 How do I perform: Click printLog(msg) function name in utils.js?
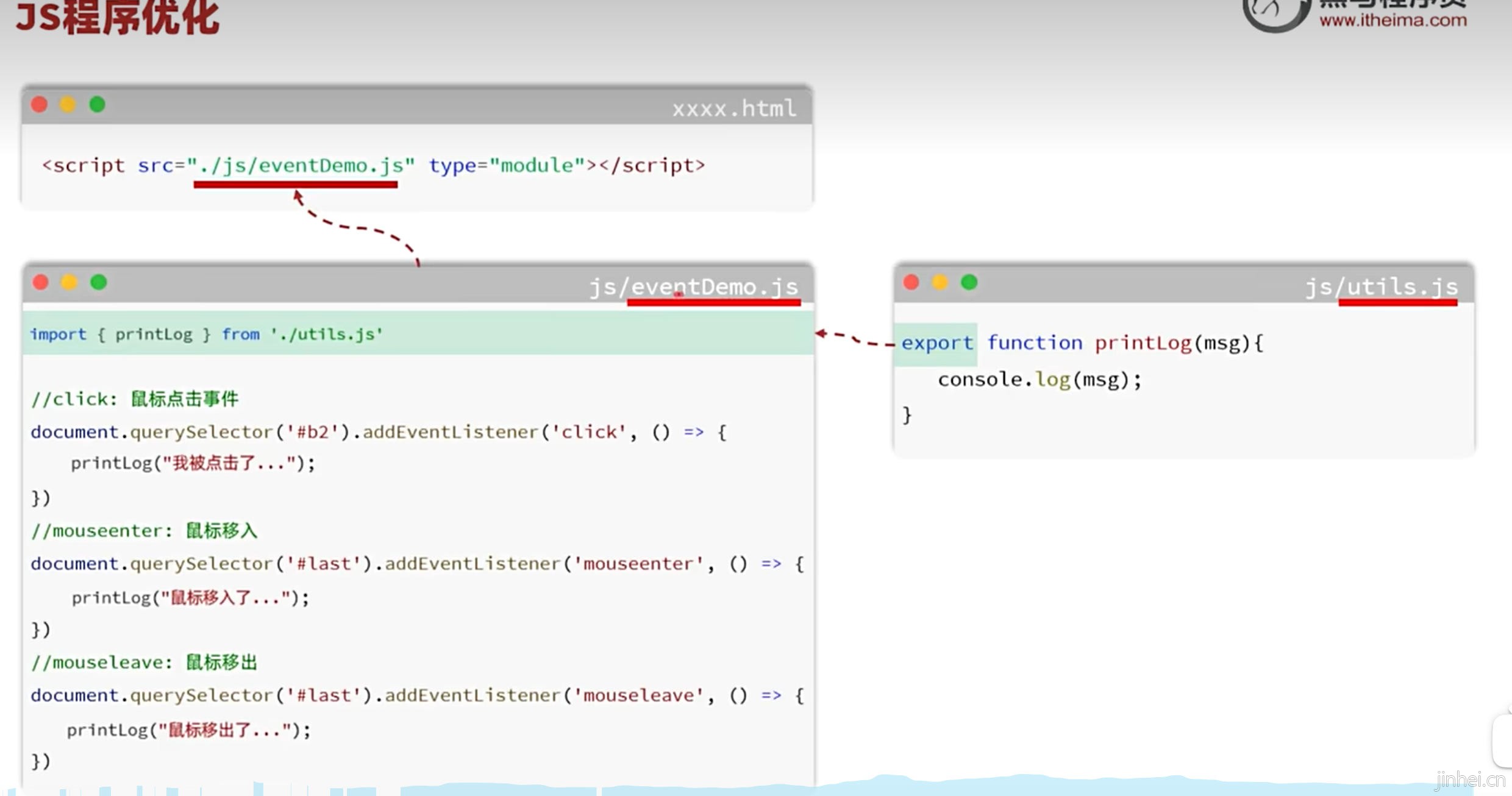[1173, 343]
